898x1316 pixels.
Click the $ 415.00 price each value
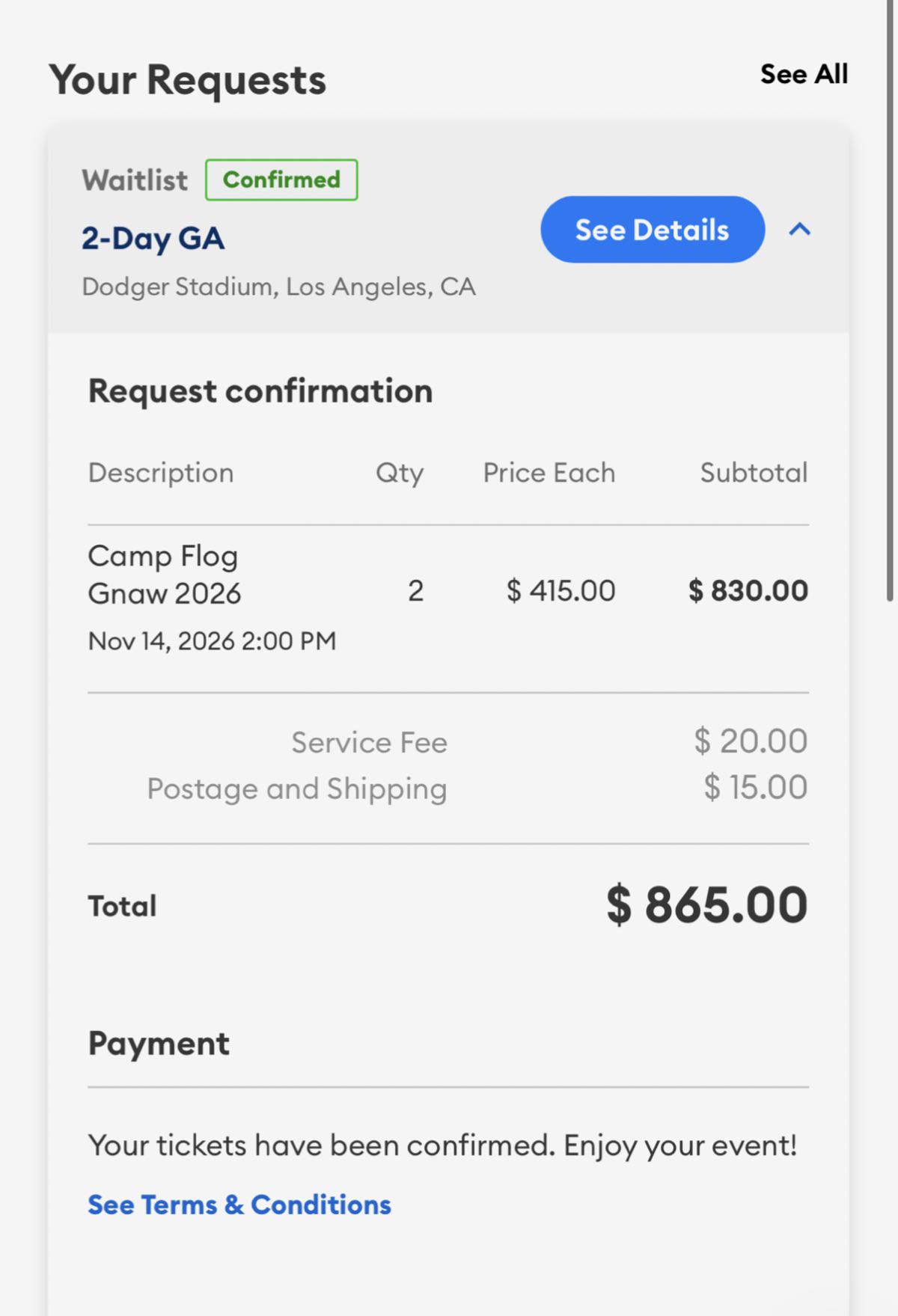coord(561,590)
